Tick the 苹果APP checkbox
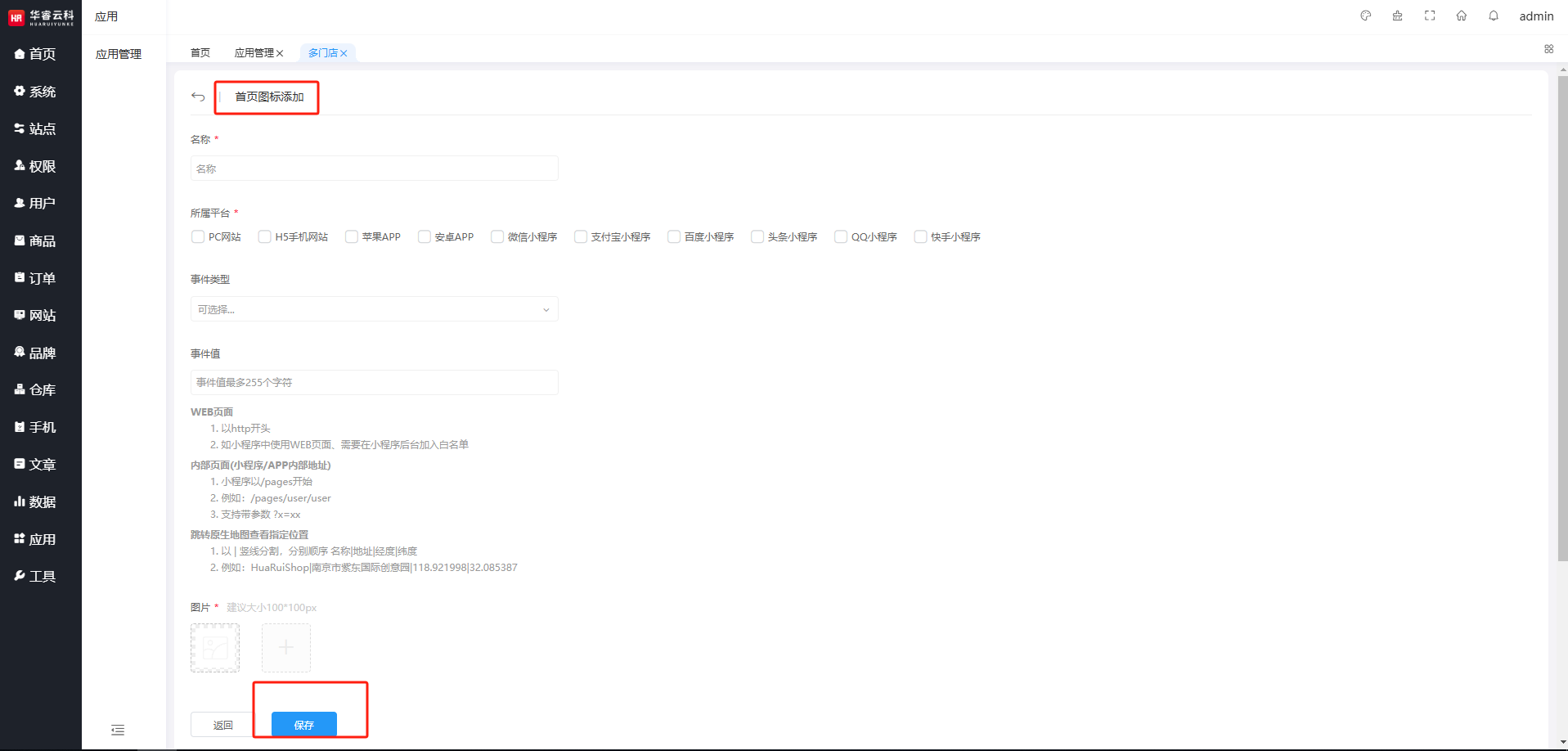The height and width of the screenshot is (751, 1568). point(352,236)
